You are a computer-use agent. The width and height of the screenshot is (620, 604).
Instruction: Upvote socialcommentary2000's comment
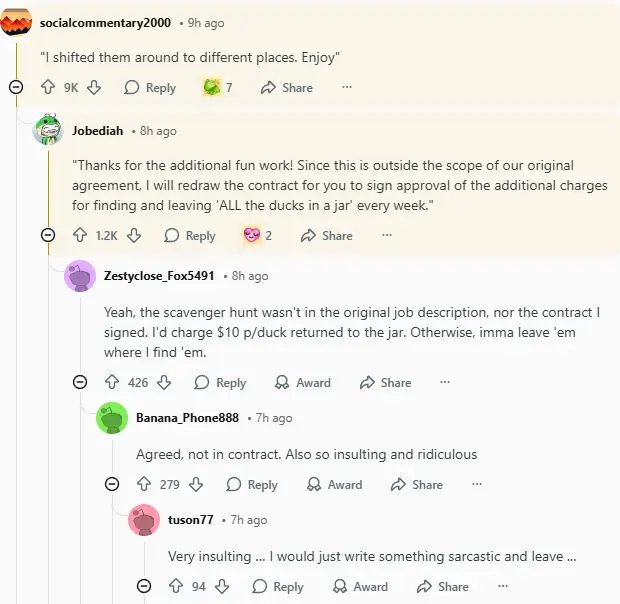pos(47,88)
